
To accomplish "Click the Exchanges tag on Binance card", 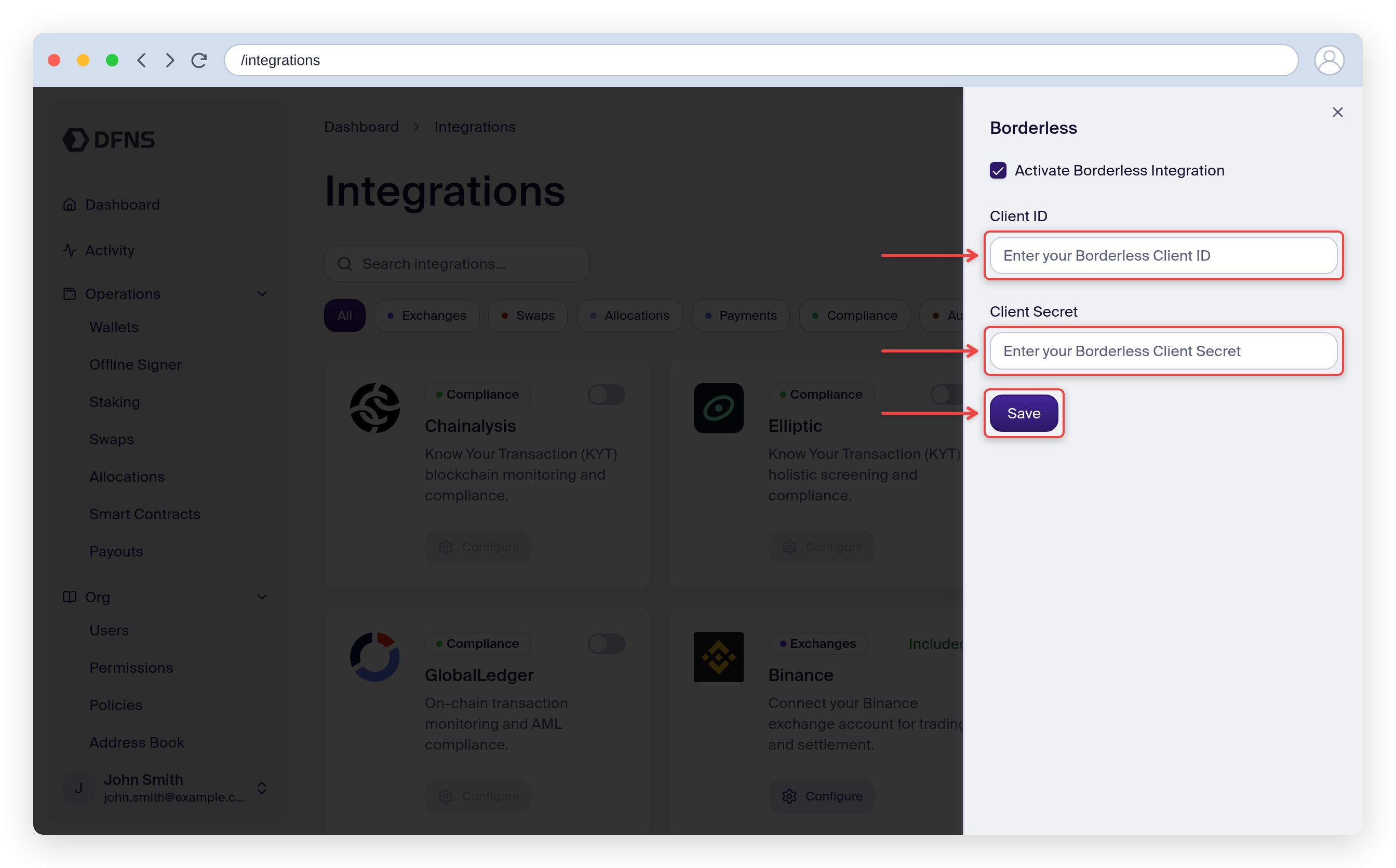I will [x=818, y=644].
